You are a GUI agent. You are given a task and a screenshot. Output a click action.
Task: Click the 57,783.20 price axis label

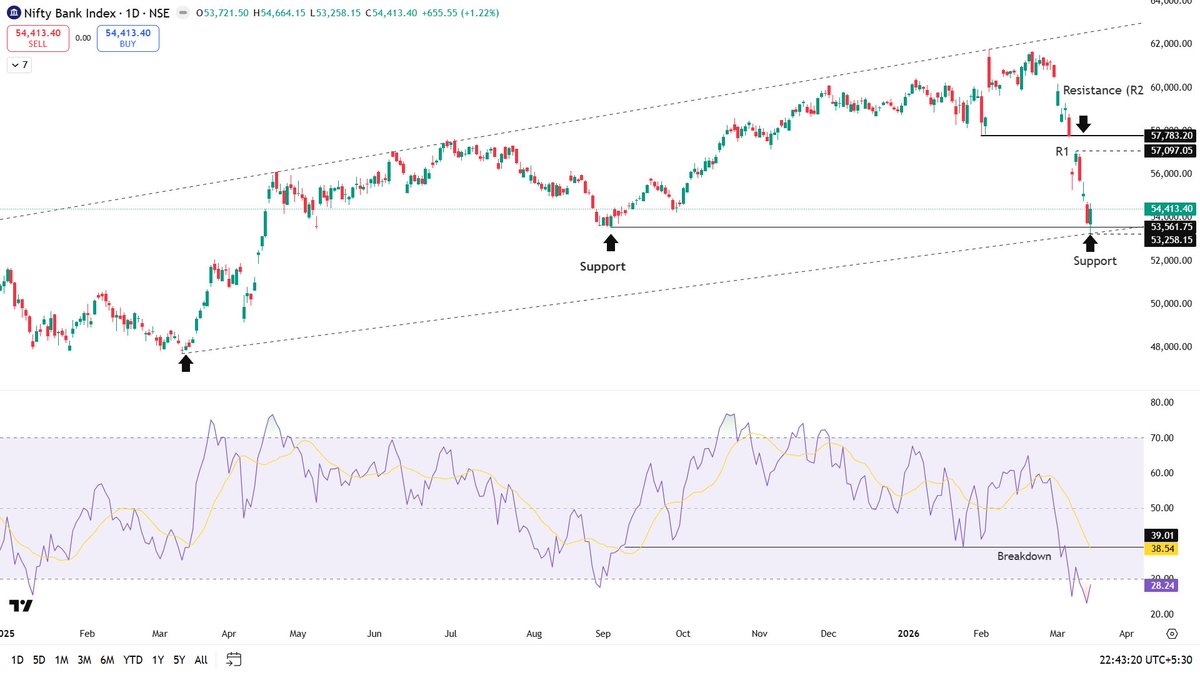pyautogui.click(x=1172, y=135)
